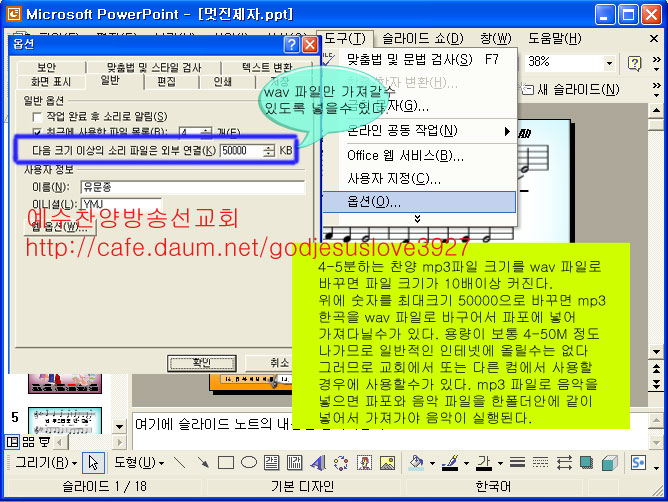Insert Clip Art from drawing toolbar

tap(364, 462)
